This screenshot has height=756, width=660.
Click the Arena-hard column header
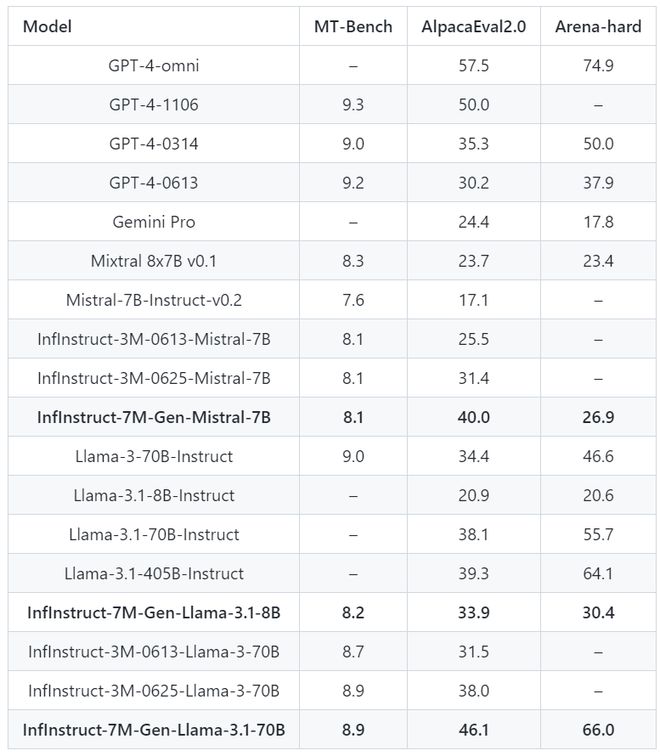coord(598,27)
